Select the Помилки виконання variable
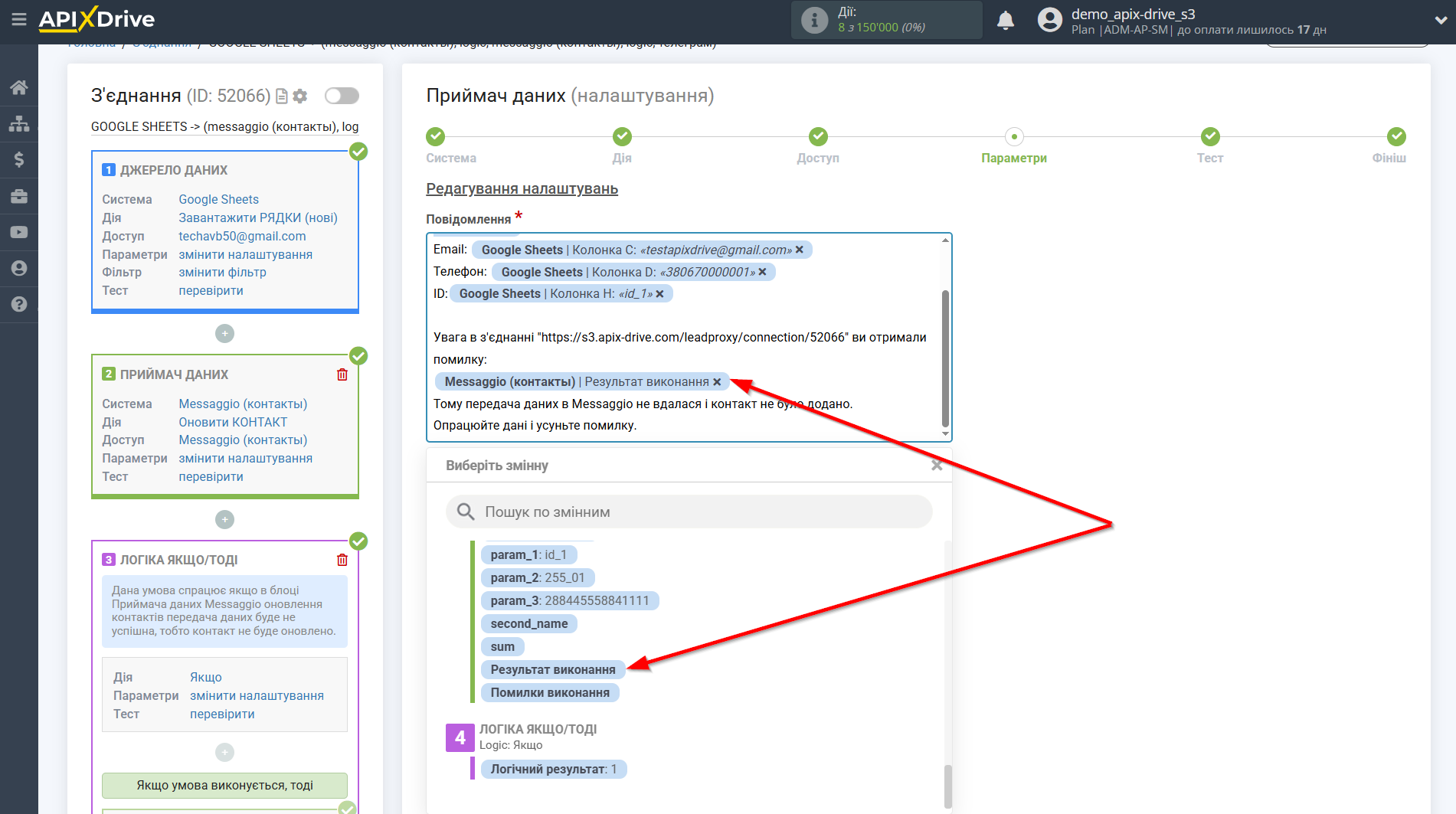 pyautogui.click(x=550, y=693)
